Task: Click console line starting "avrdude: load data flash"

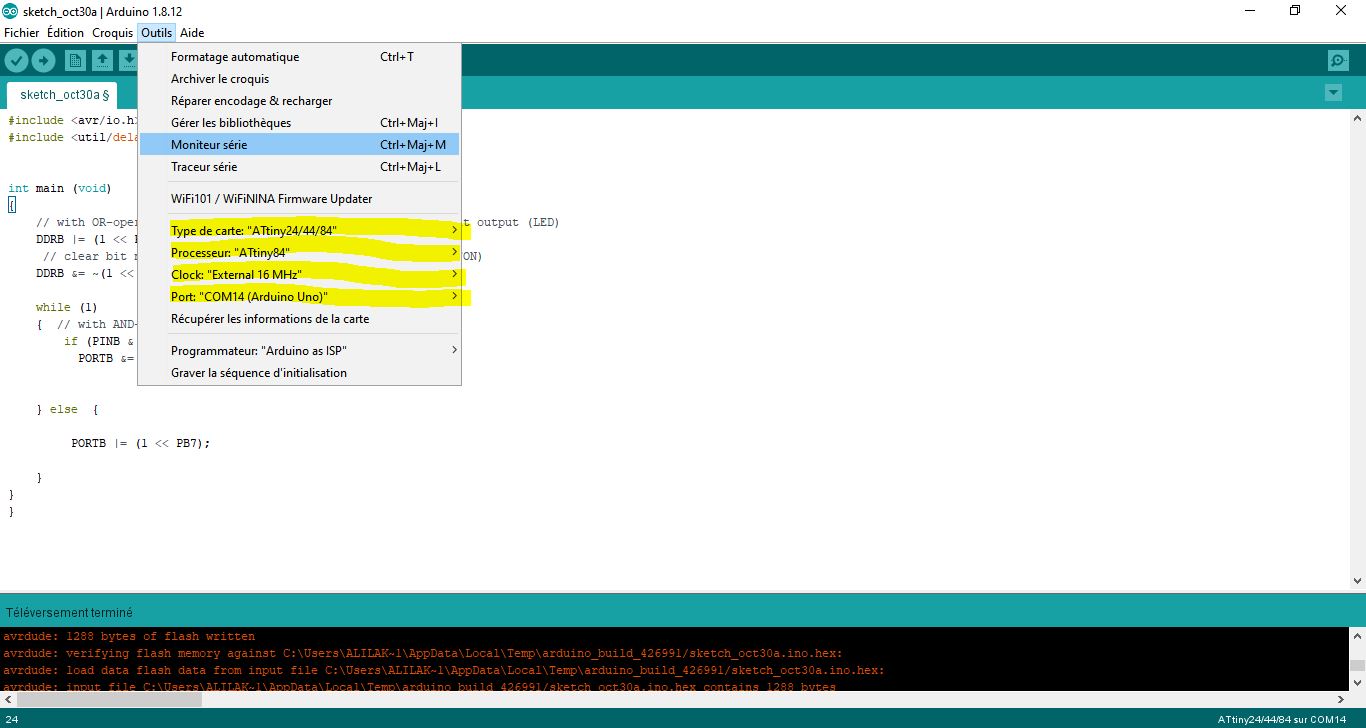Action: 444,670
